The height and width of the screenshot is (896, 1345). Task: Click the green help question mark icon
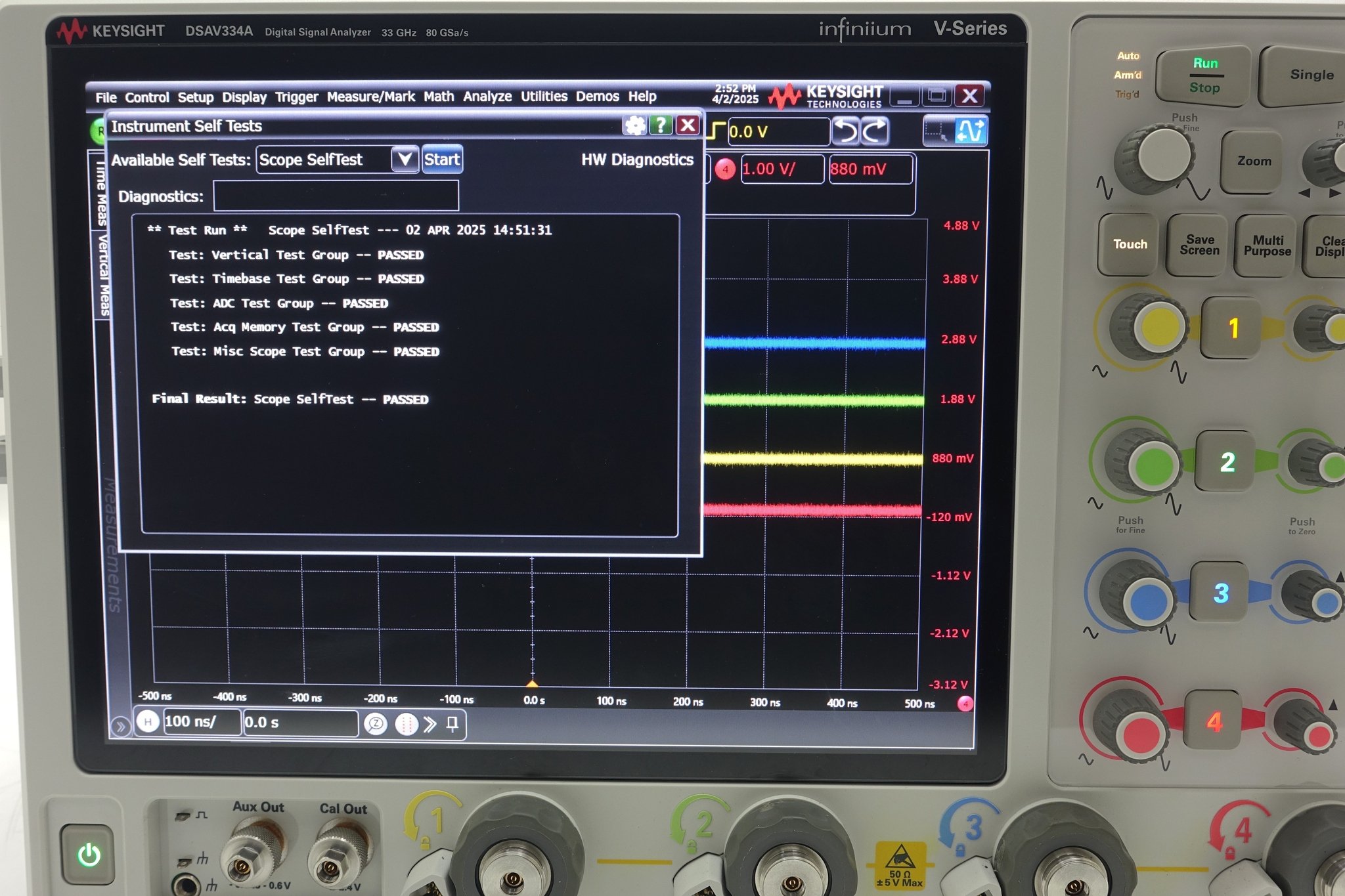pos(661,125)
